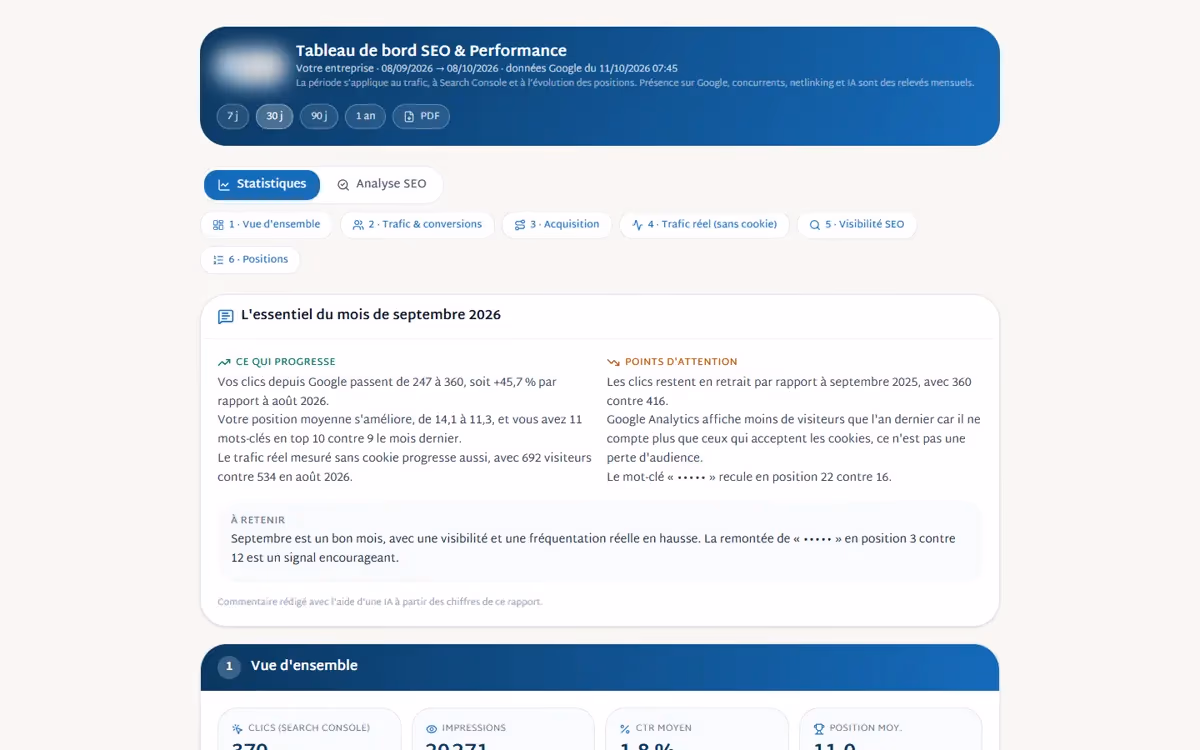Click the comment icon beside L'essentiel du mois
Screen dimensions: 1200x750
tap(226, 316)
